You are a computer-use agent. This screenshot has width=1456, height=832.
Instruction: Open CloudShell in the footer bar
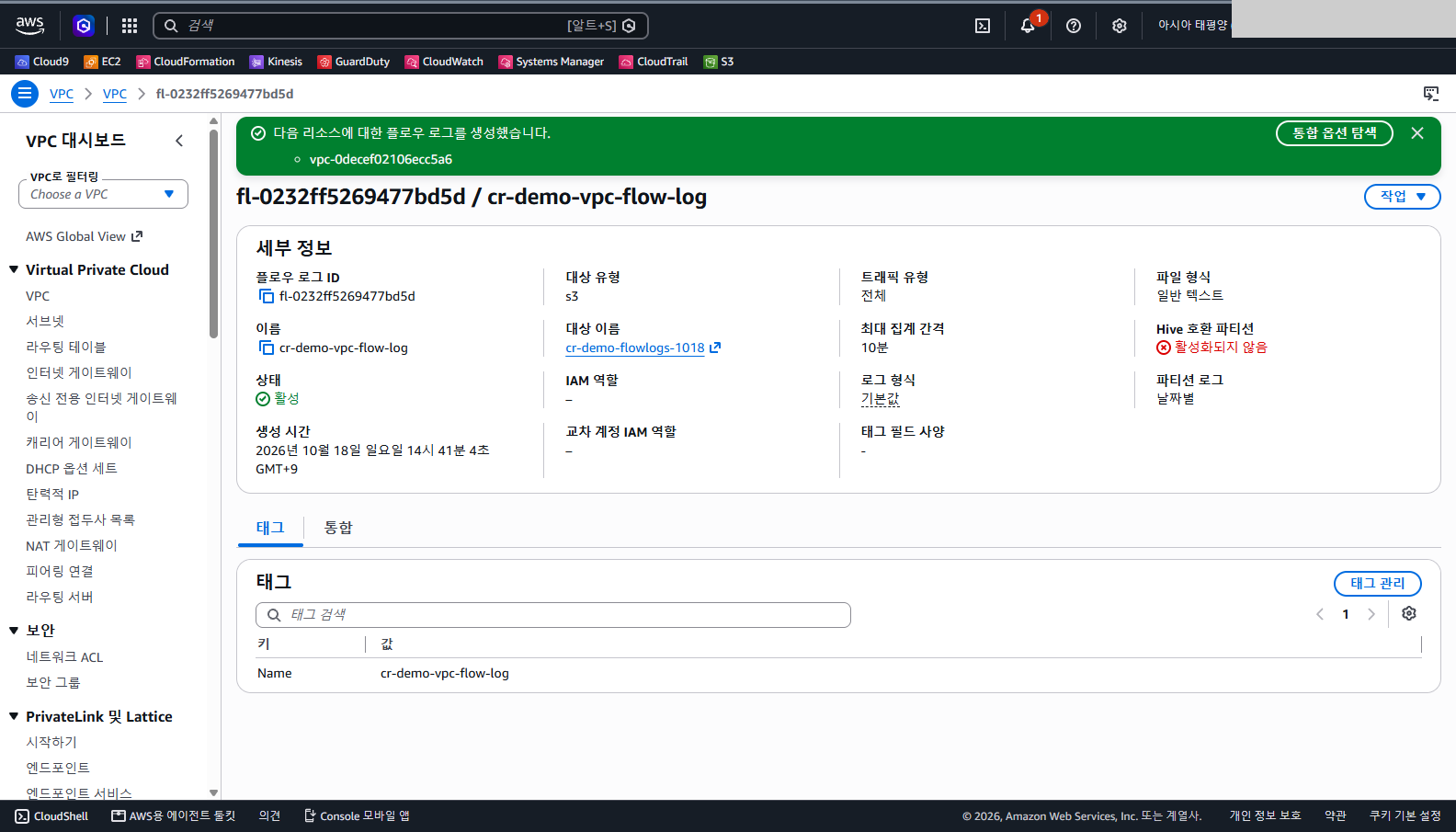52,816
